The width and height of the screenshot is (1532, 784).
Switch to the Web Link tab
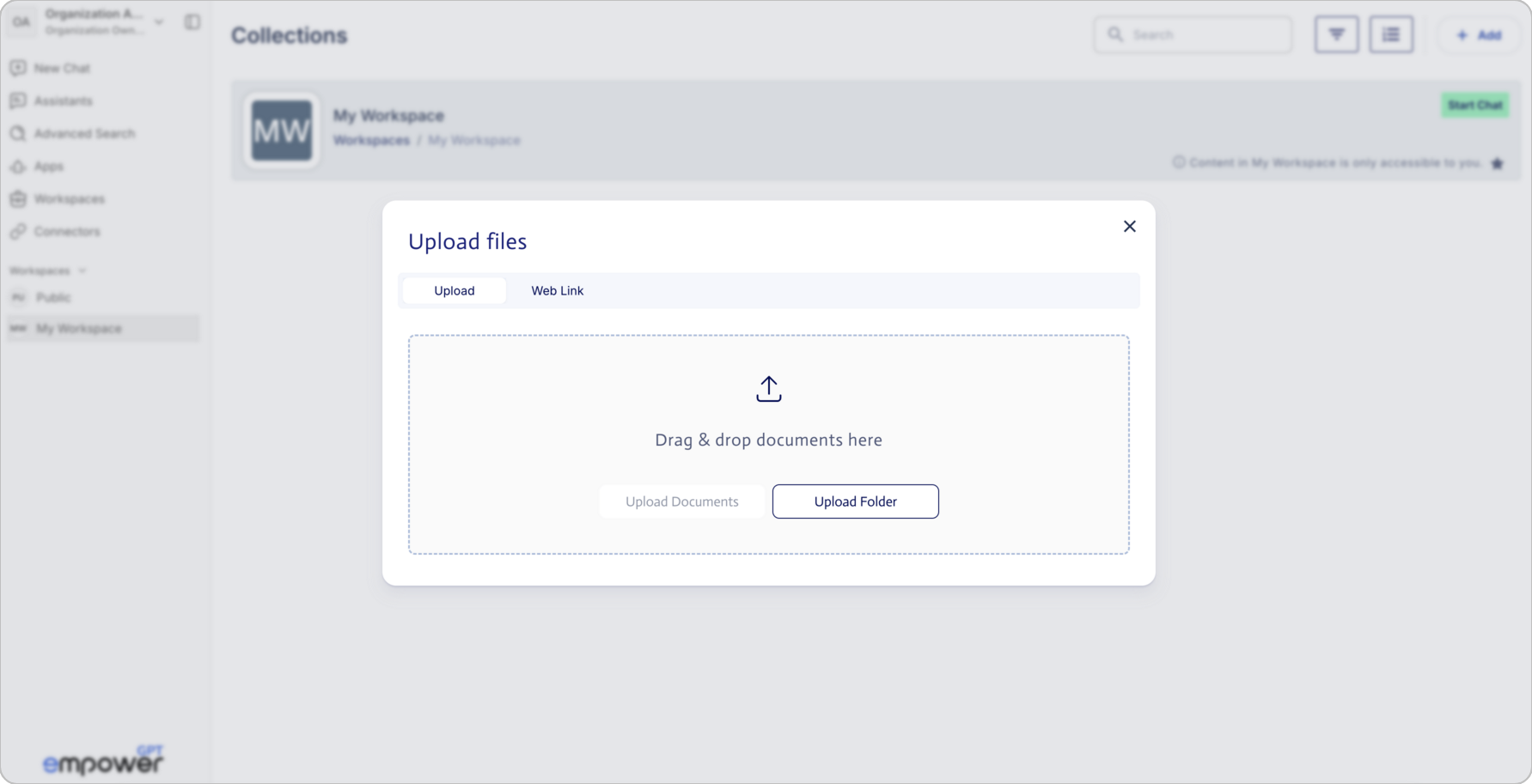pos(557,291)
